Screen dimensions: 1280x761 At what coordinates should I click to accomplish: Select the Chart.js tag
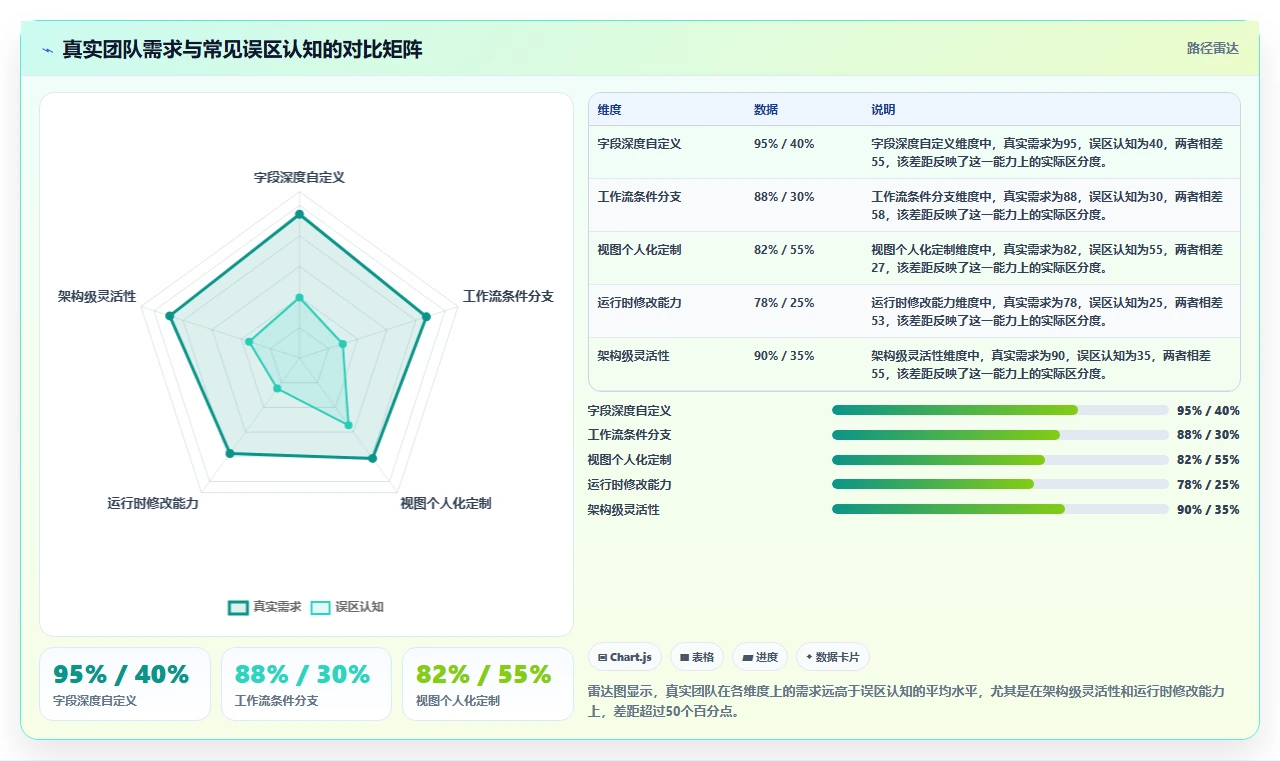pos(624,657)
